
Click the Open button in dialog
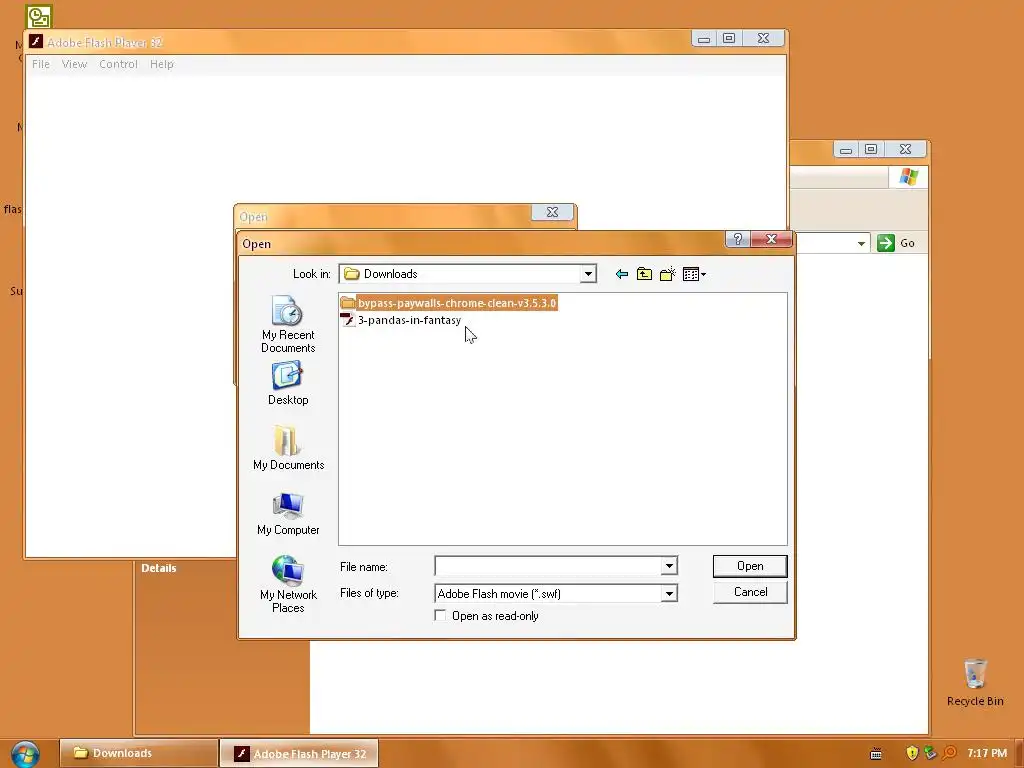750,566
